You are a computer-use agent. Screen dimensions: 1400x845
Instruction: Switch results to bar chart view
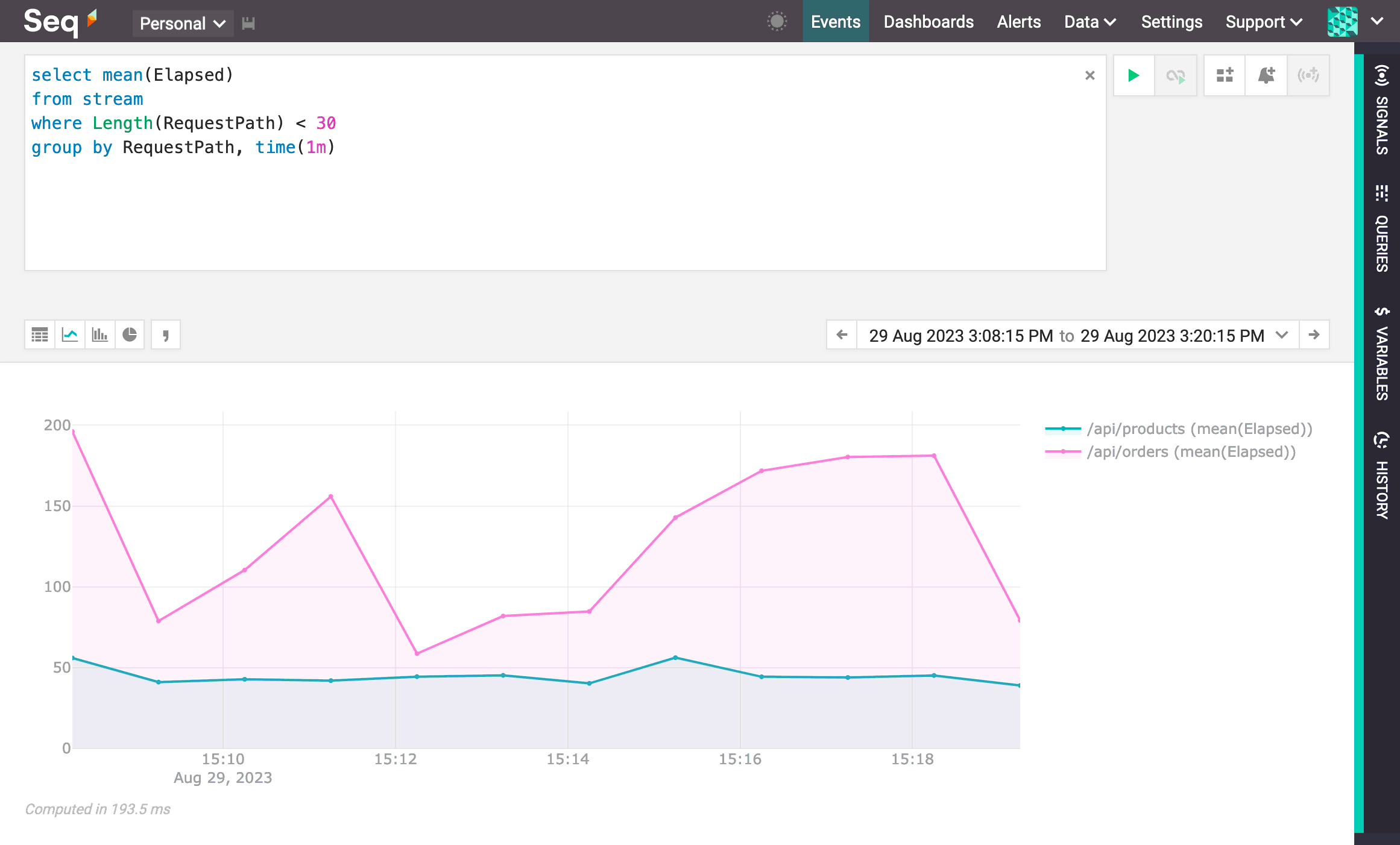pos(99,335)
